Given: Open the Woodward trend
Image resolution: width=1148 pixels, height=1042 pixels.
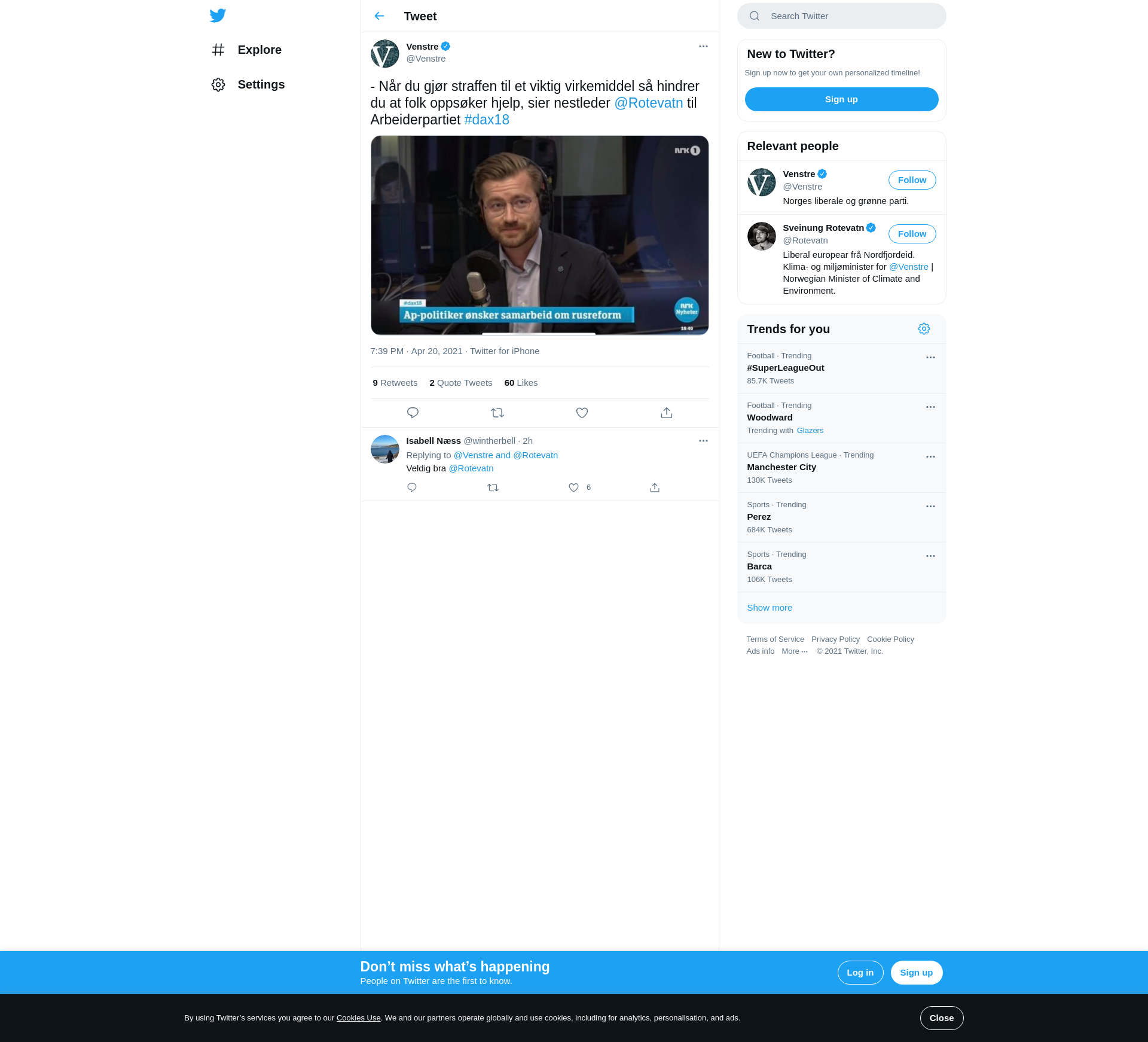Looking at the screenshot, I should pyautogui.click(x=770, y=418).
